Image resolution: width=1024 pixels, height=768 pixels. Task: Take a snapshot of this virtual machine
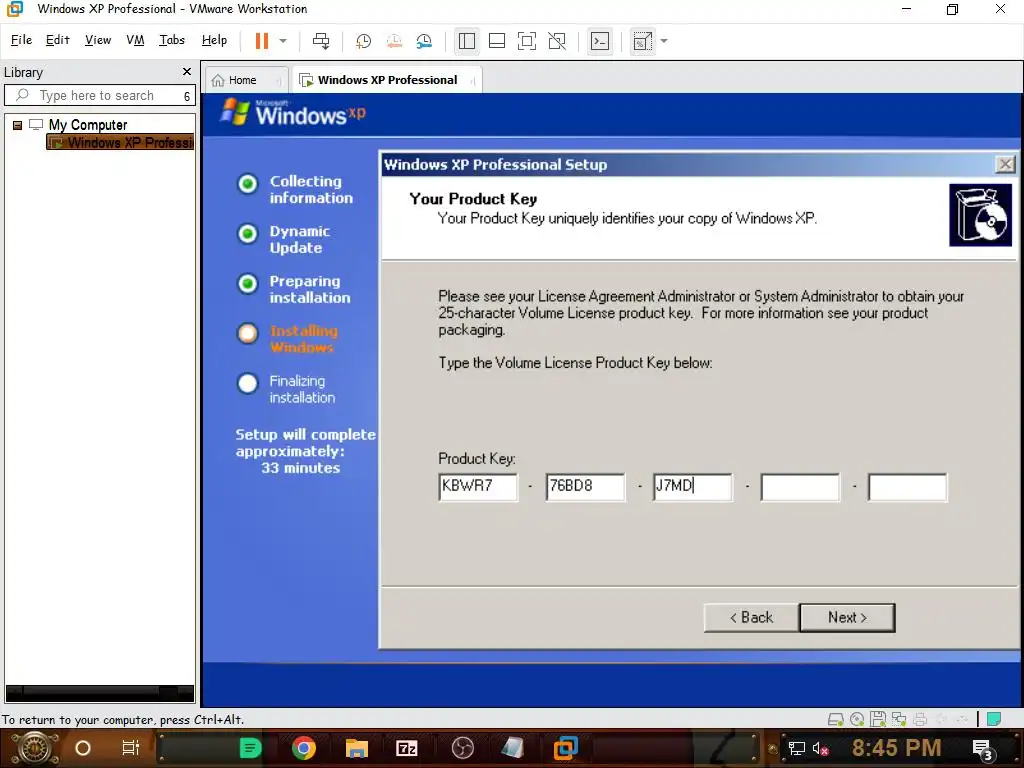point(363,41)
